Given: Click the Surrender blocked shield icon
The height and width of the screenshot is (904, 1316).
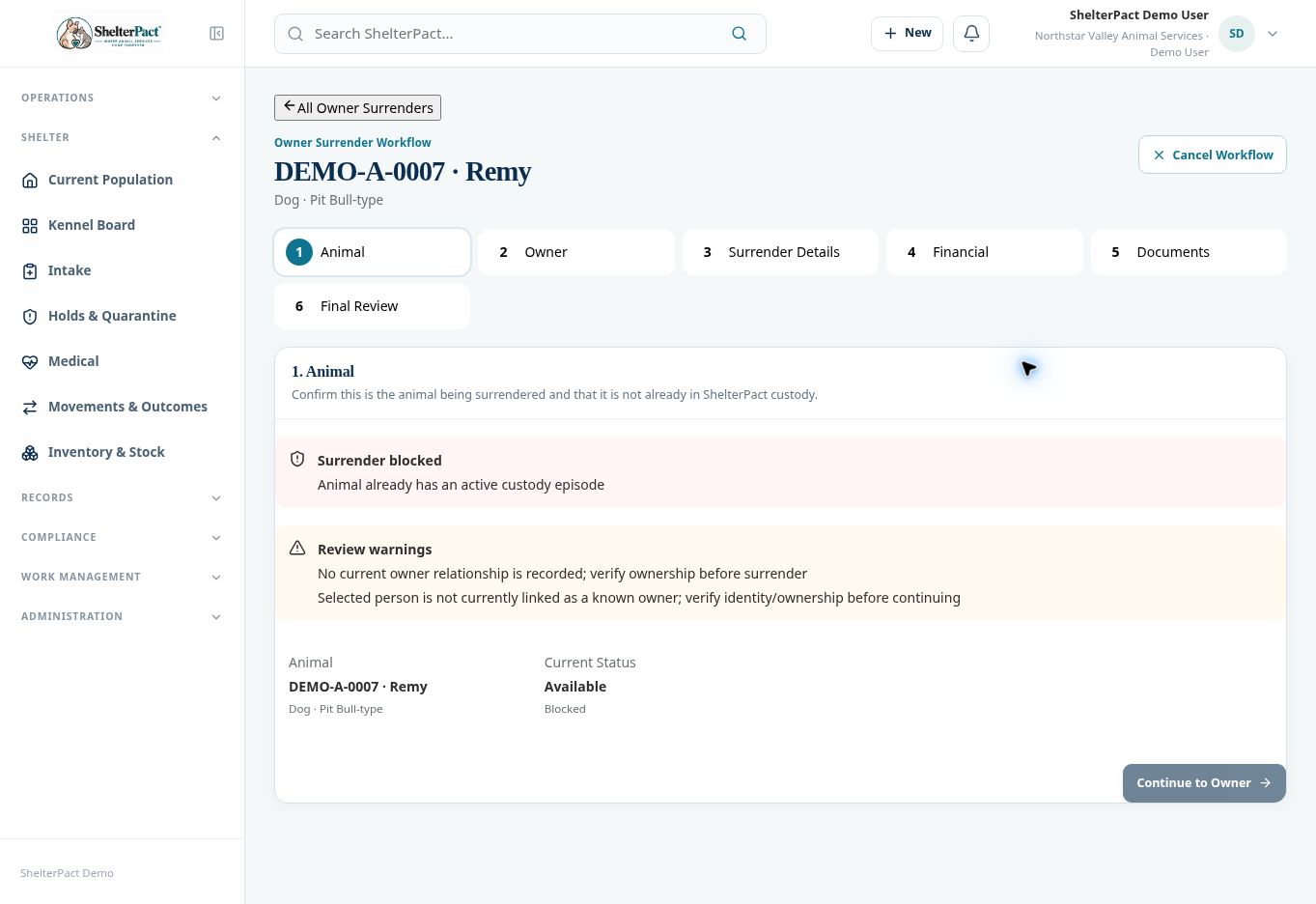Looking at the screenshot, I should coord(297,460).
